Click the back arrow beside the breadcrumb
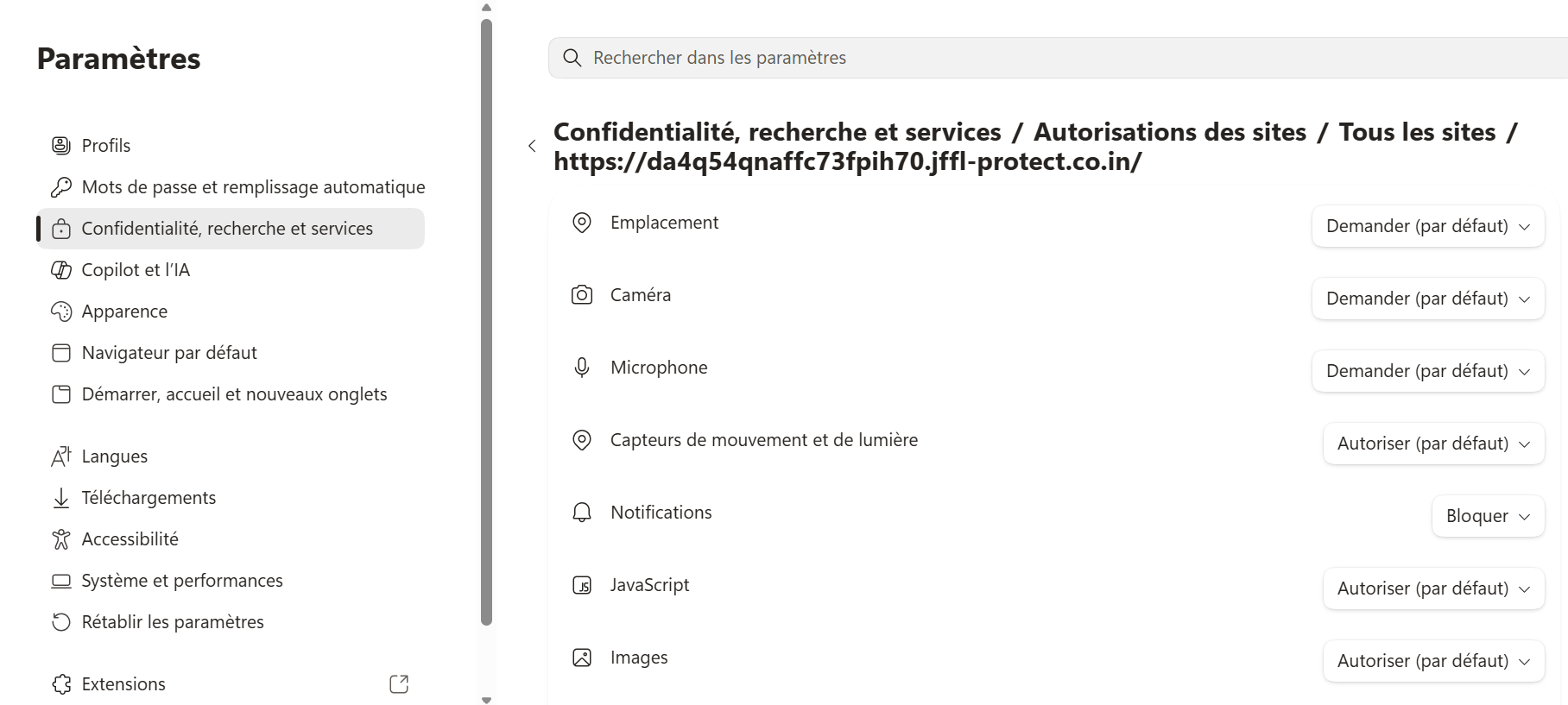 (532, 146)
